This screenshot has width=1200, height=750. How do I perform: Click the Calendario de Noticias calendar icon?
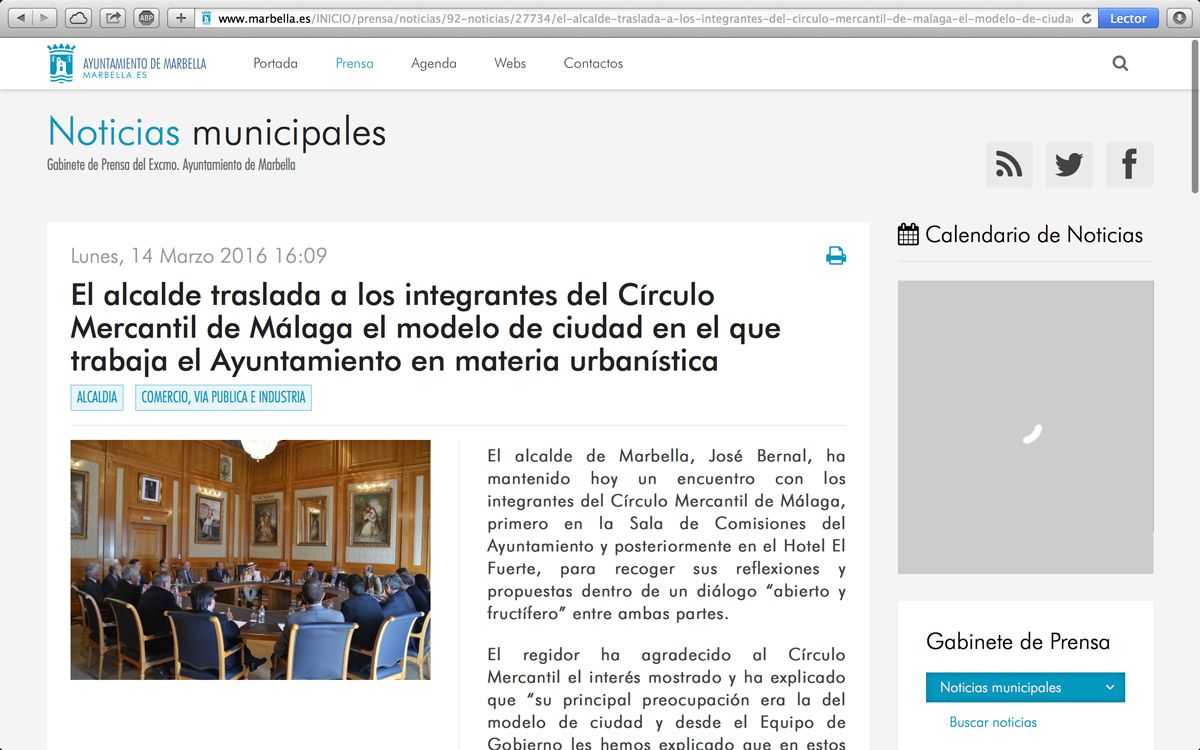point(908,235)
